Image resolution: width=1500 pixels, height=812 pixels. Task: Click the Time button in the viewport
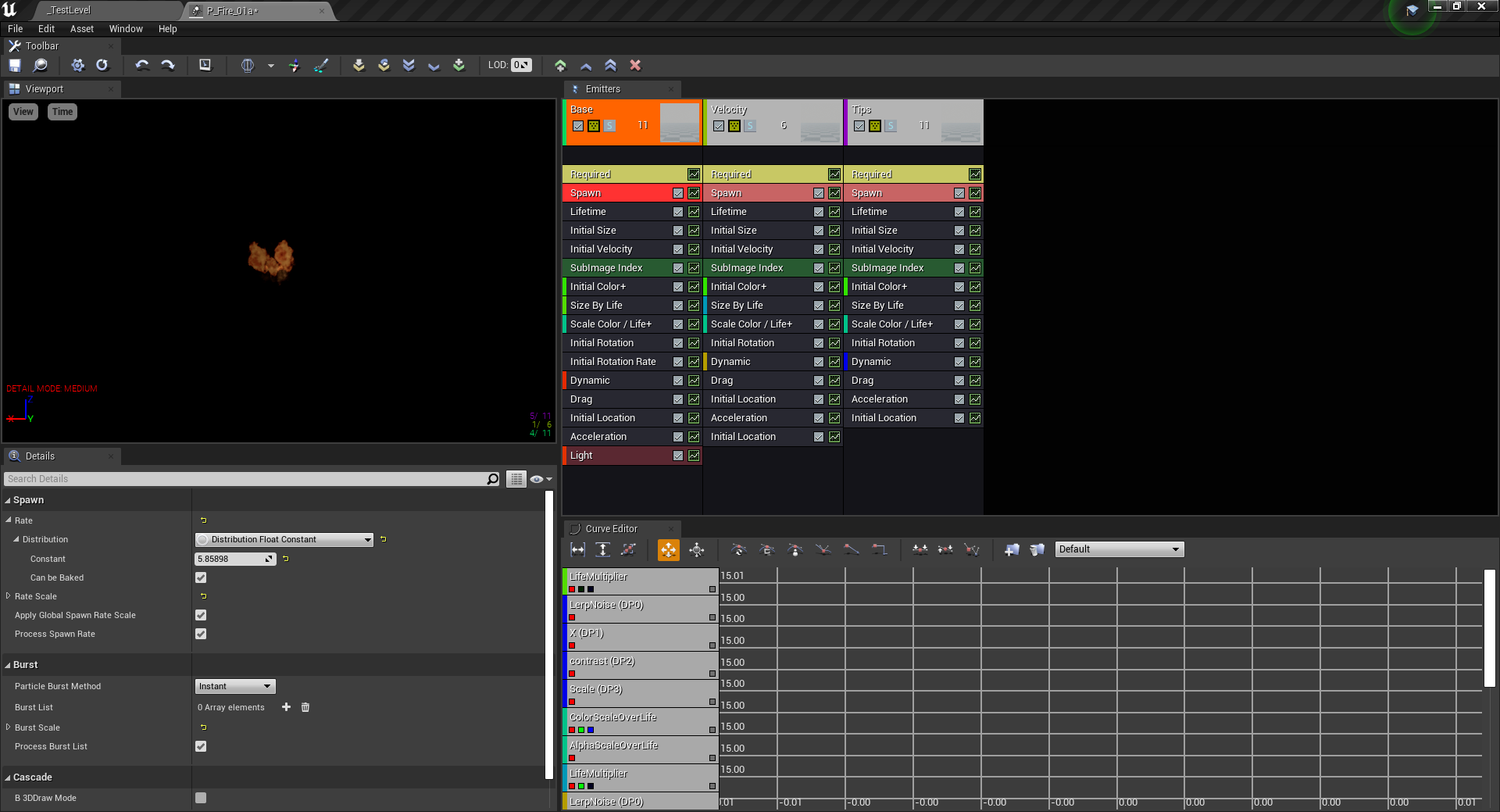pyautogui.click(x=61, y=111)
